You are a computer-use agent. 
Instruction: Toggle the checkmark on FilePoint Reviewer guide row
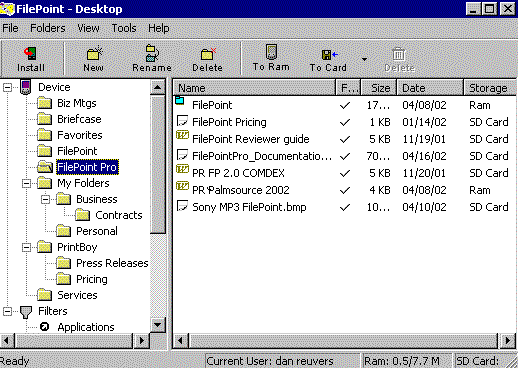point(345,139)
